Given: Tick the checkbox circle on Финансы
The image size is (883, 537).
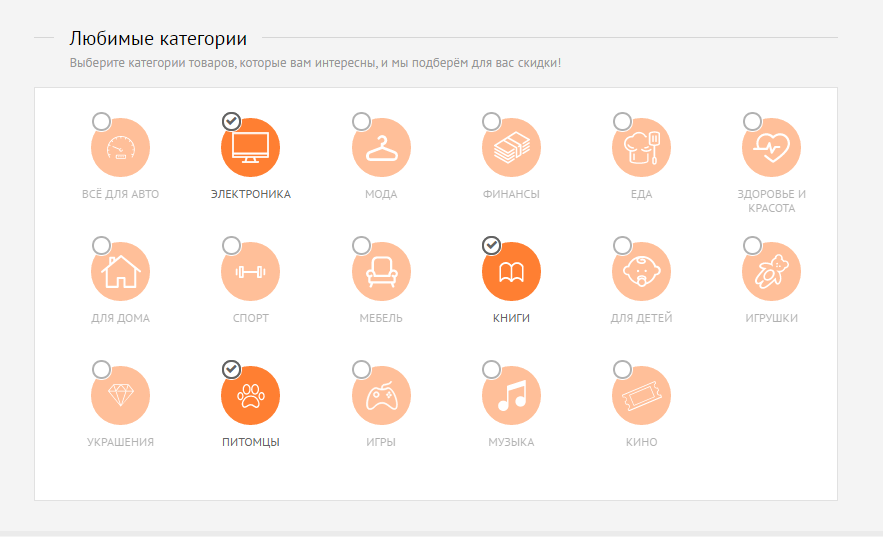Looking at the screenshot, I should tap(492, 121).
